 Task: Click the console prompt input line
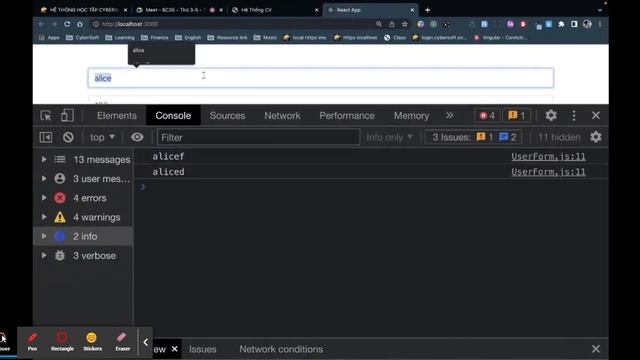pyautogui.click(x=371, y=187)
